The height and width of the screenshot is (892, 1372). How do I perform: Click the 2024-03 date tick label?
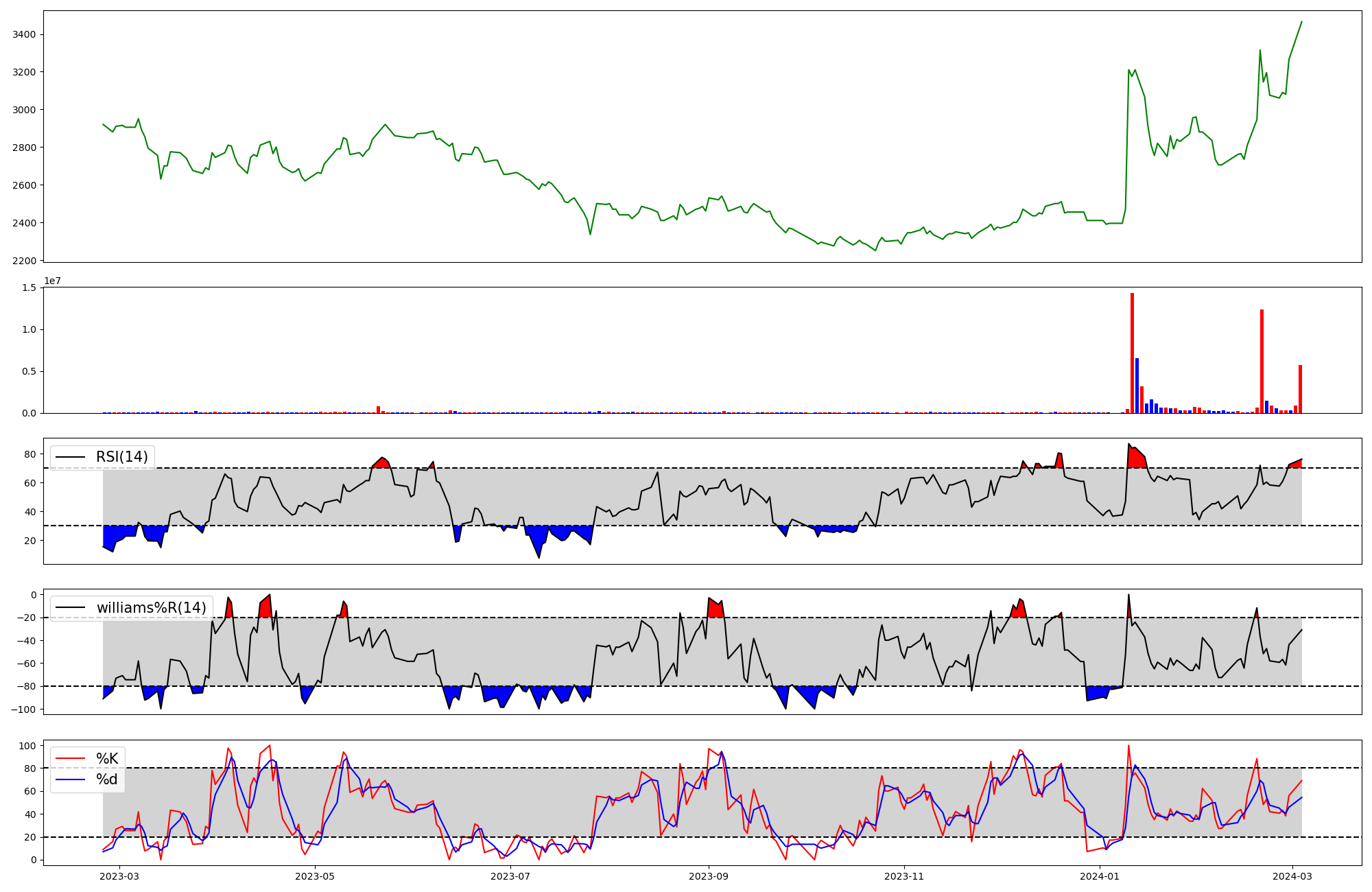click(x=1292, y=876)
